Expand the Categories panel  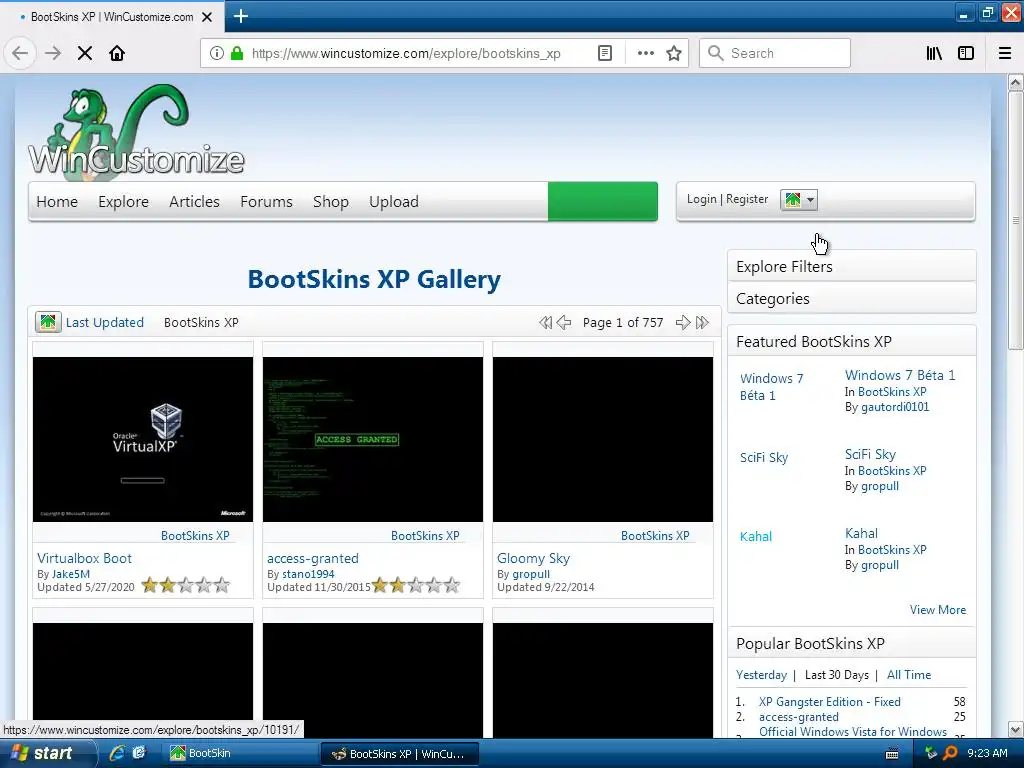click(x=852, y=298)
